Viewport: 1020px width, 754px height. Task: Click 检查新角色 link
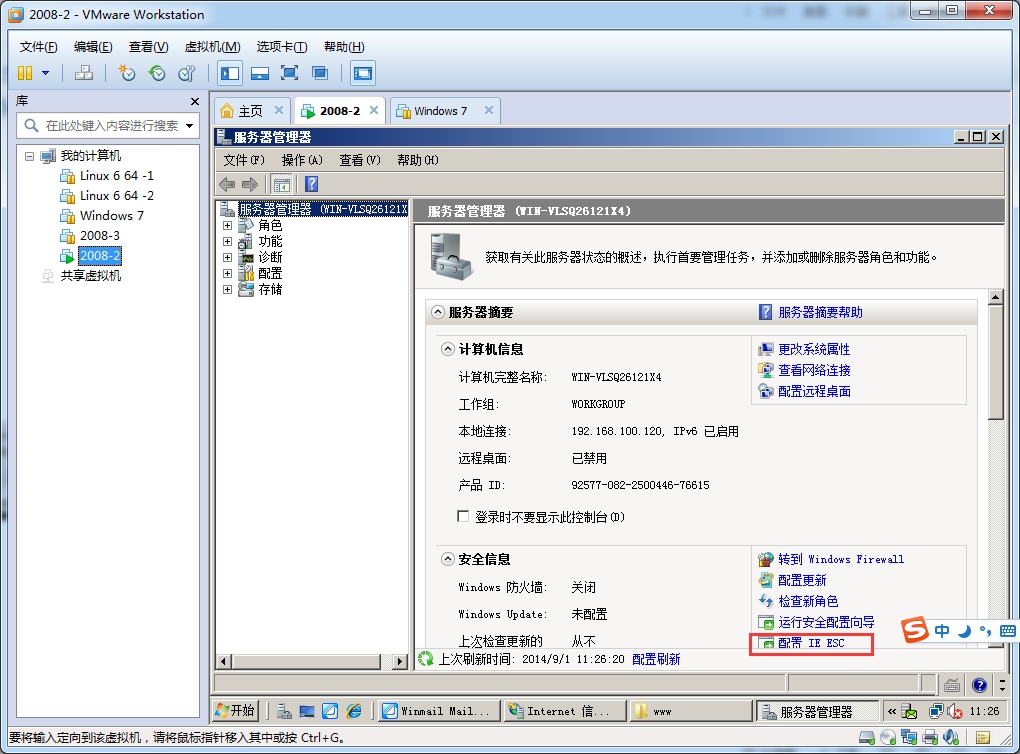tap(808, 601)
